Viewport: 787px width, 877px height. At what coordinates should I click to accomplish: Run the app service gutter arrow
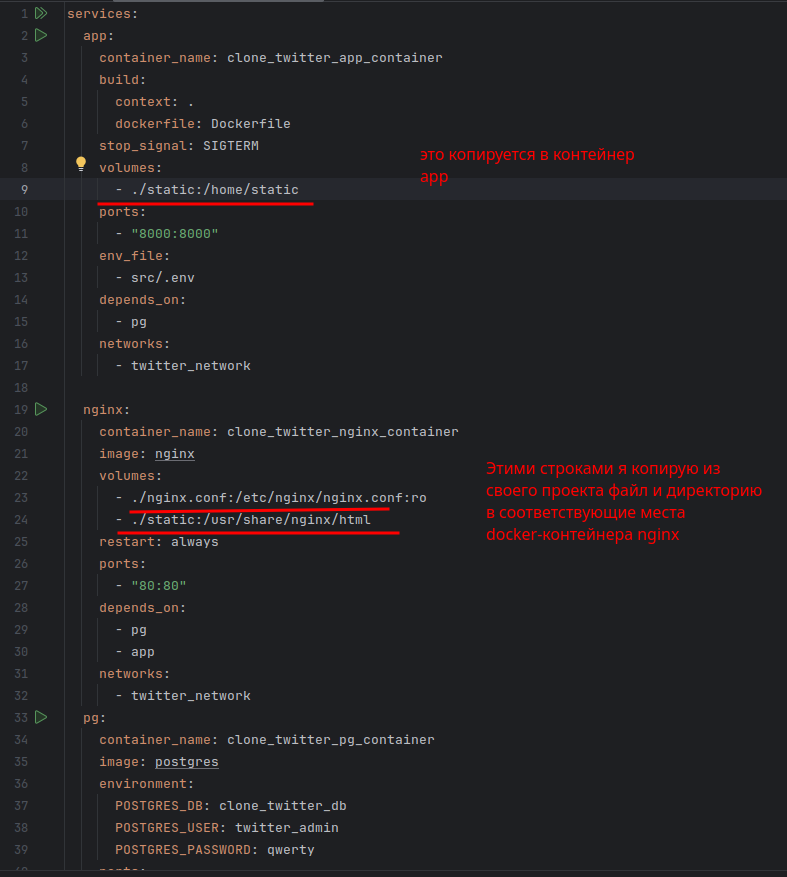(41, 35)
